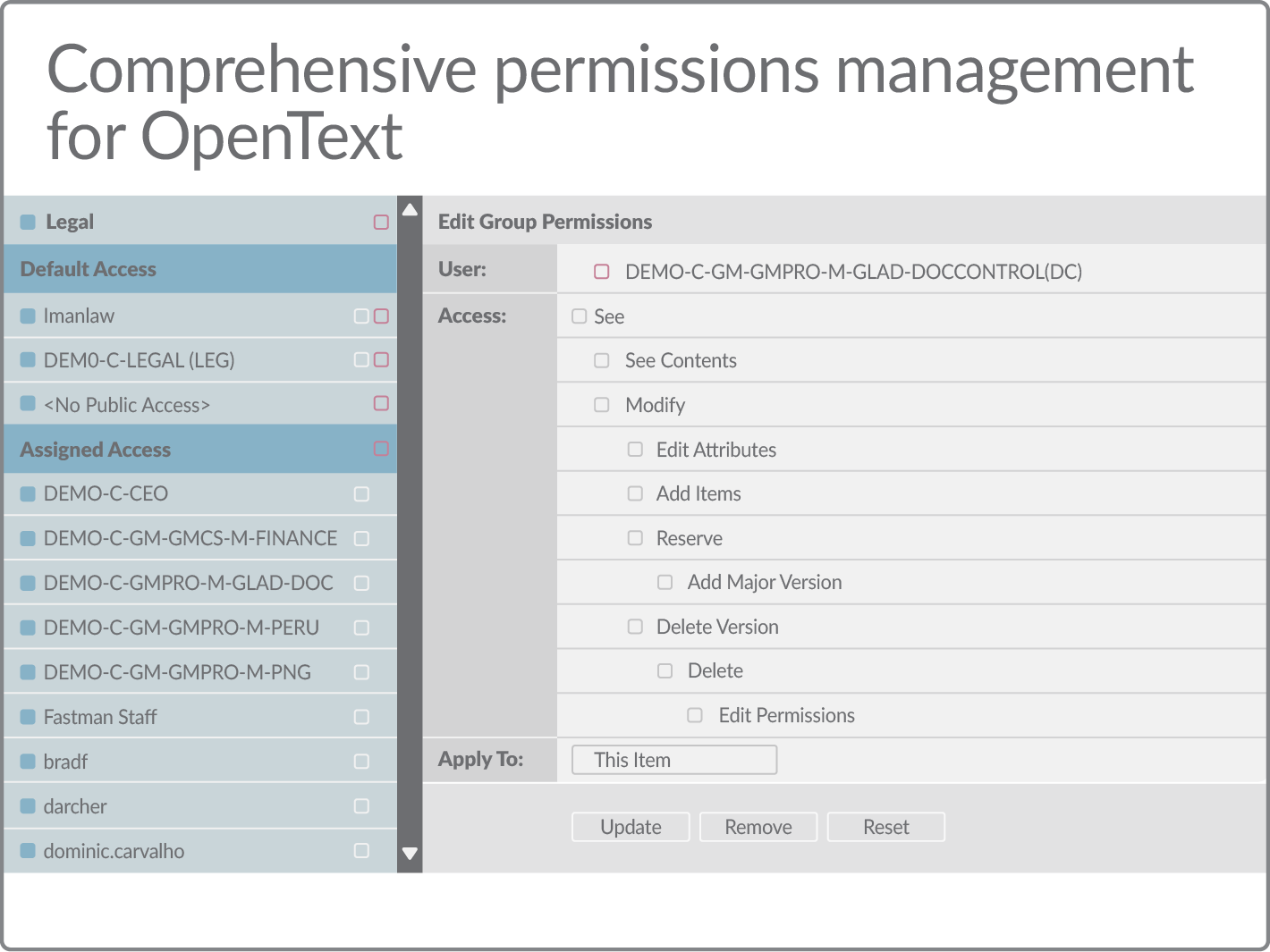Enable the Edit Permissions checkbox
Screen dimensions: 1270x952
pos(695,715)
